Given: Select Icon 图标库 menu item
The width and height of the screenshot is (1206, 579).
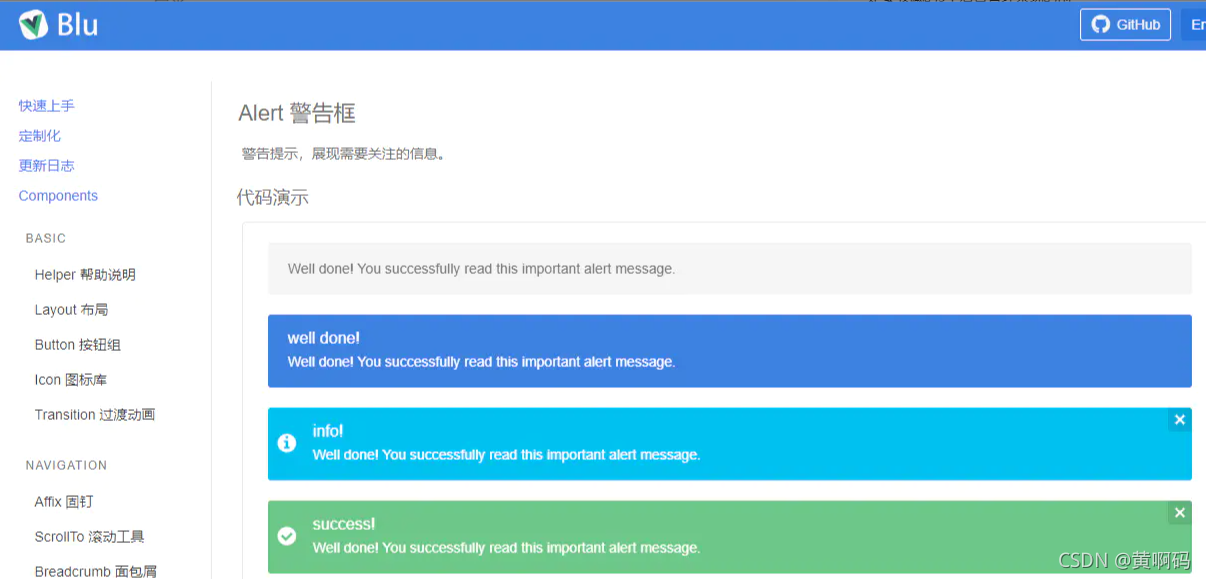Looking at the screenshot, I should [71, 380].
